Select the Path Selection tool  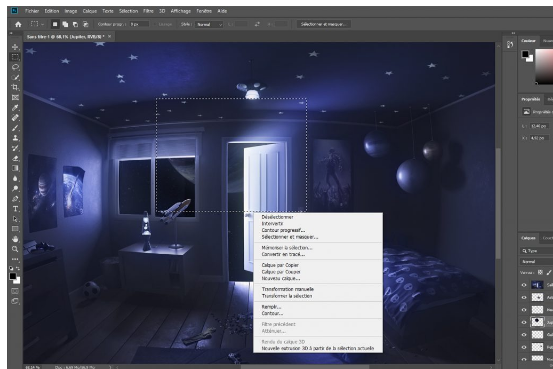click(15, 219)
